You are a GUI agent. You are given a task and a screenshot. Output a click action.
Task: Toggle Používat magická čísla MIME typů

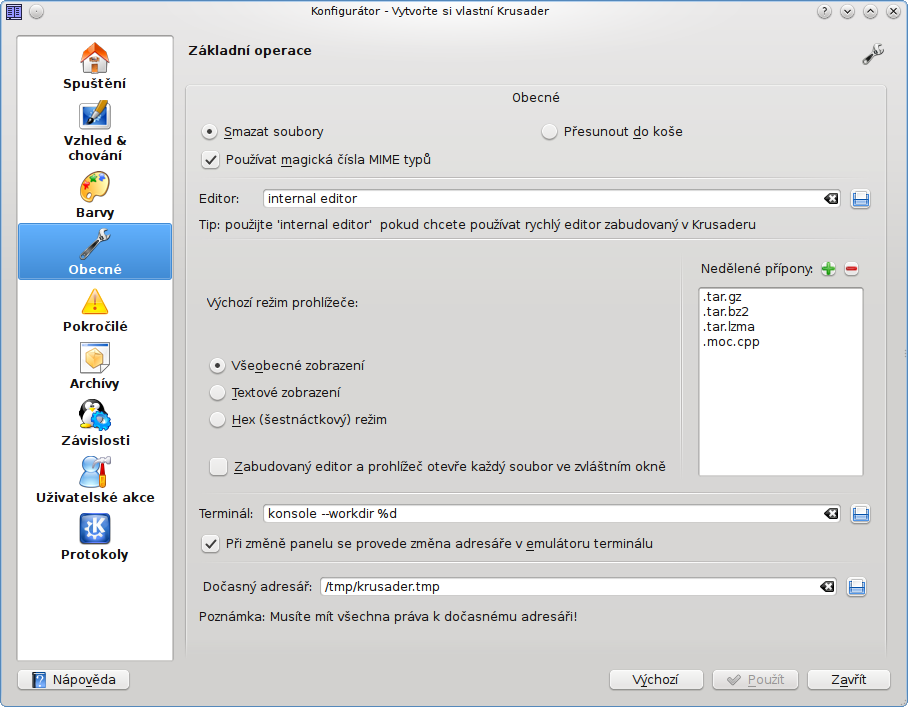pos(316,160)
